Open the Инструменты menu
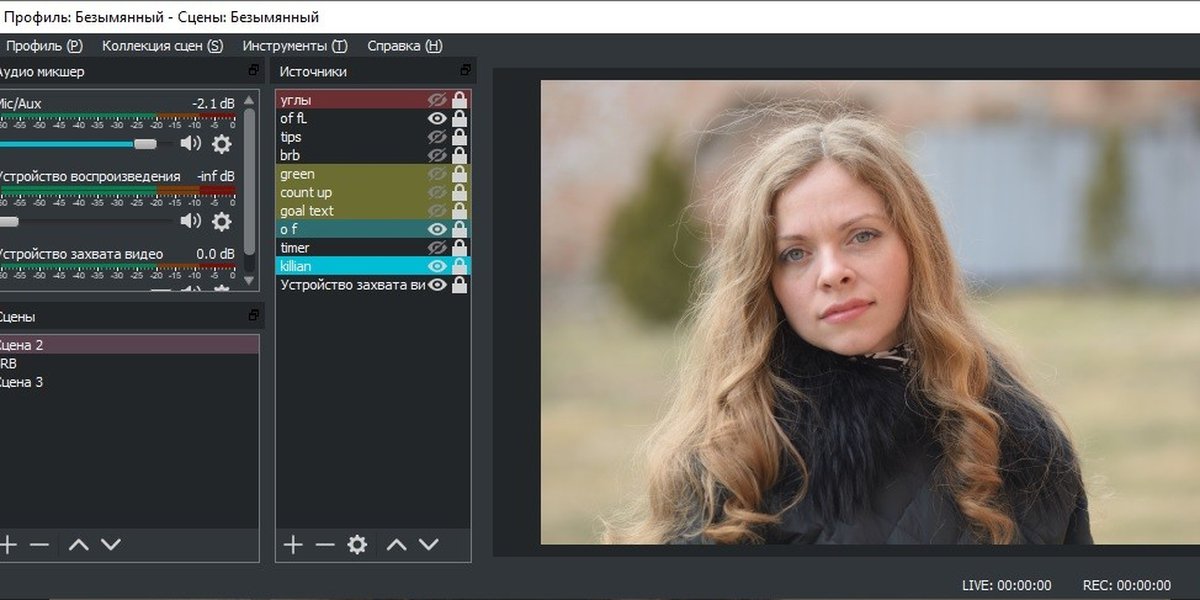The image size is (1200, 600). click(x=295, y=46)
